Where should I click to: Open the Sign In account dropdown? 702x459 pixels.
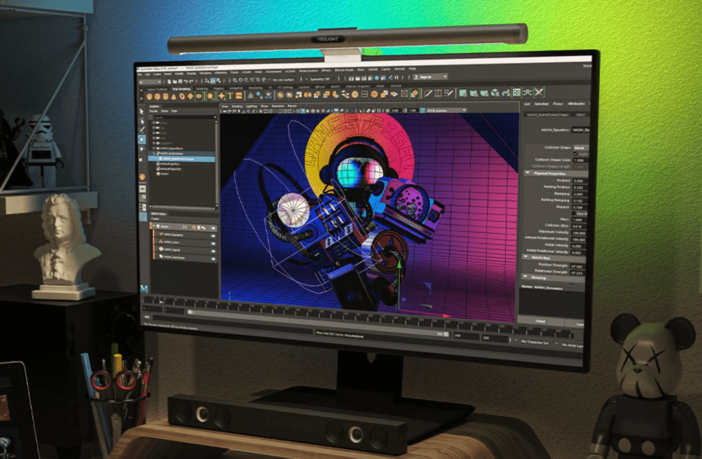[445, 77]
